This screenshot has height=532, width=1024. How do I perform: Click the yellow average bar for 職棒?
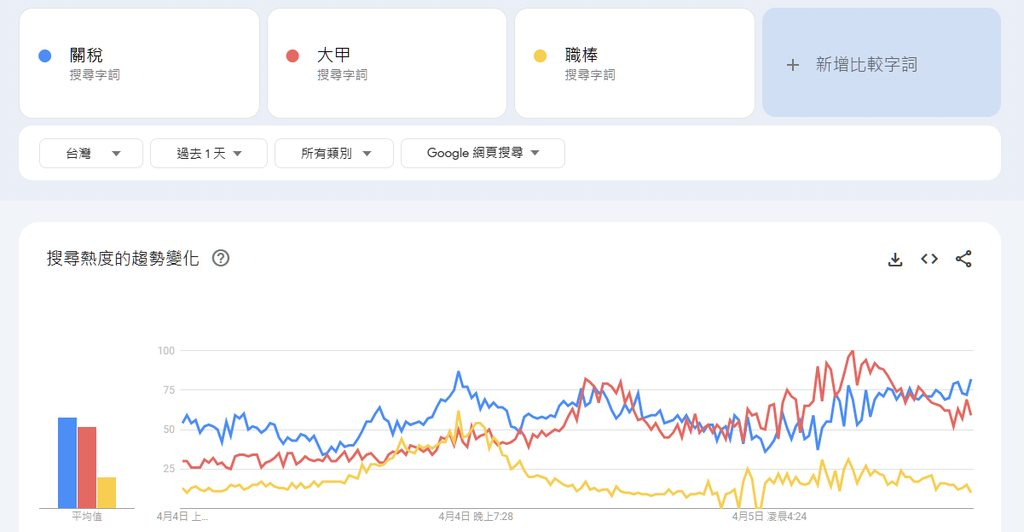tap(106, 492)
